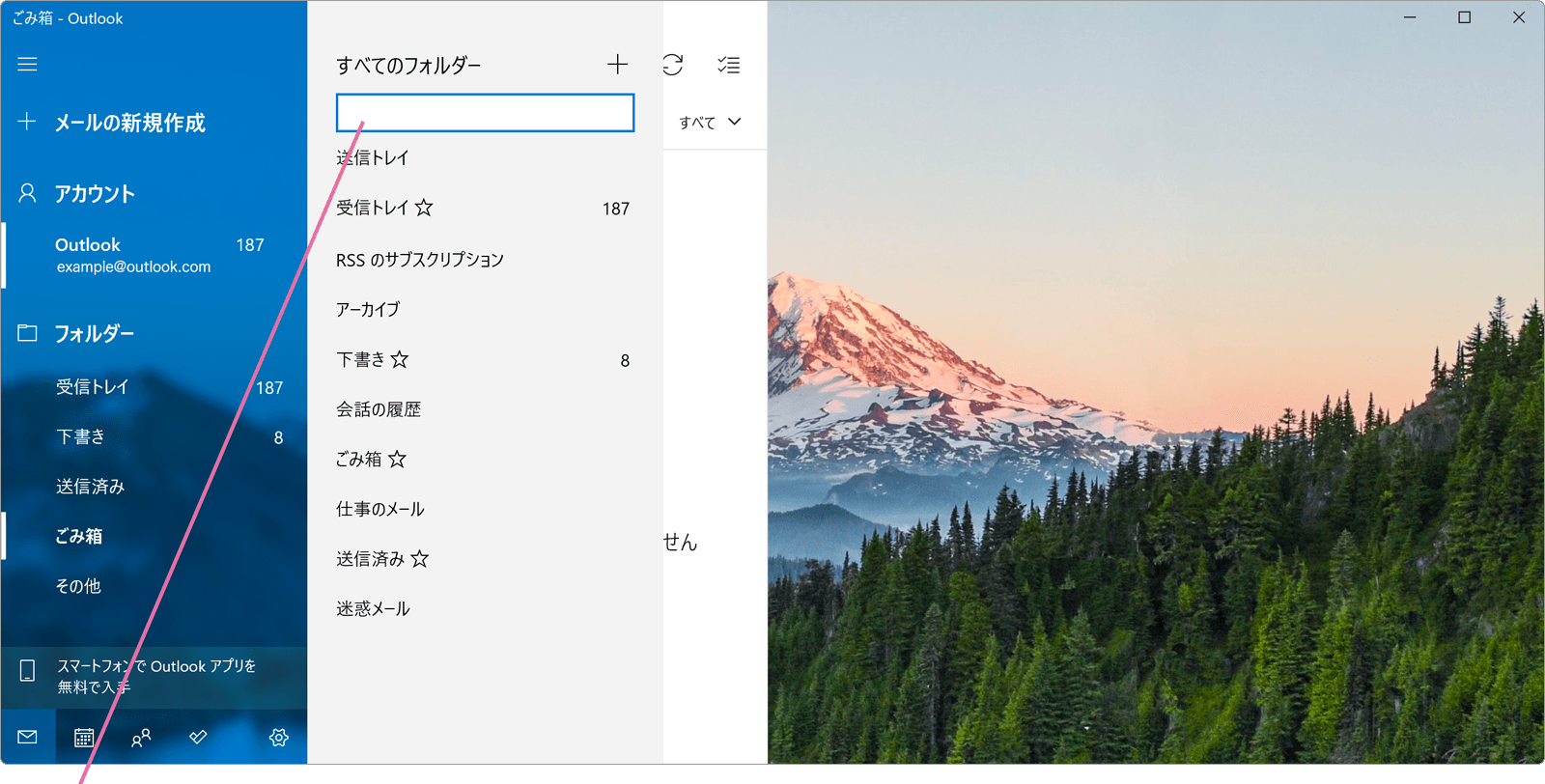This screenshot has height=784, width=1545.
Task: Open Settings gear icon
Action: 279,738
